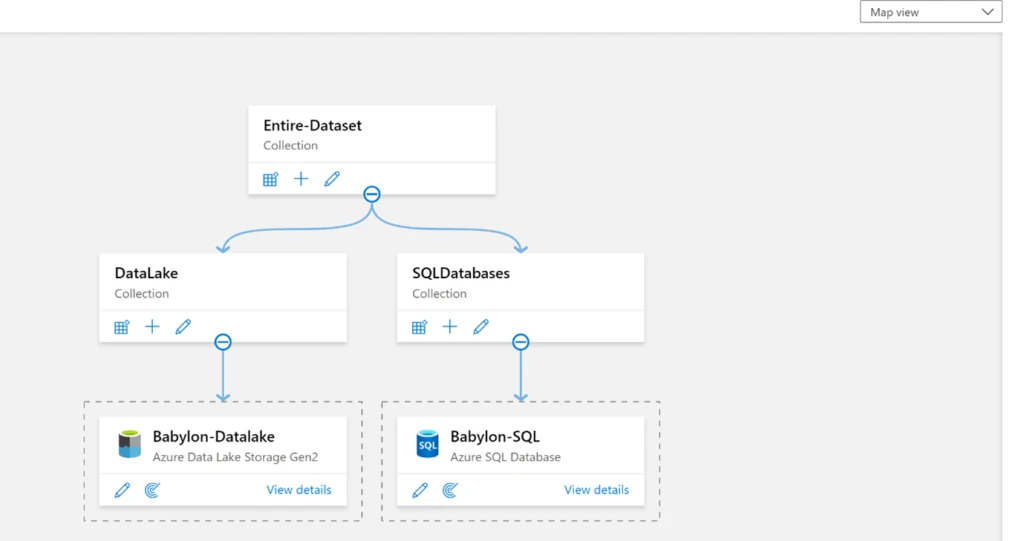Open View details for Babylon-Datalake
This screenshot has width=1024, height=541.
[298, 490]
